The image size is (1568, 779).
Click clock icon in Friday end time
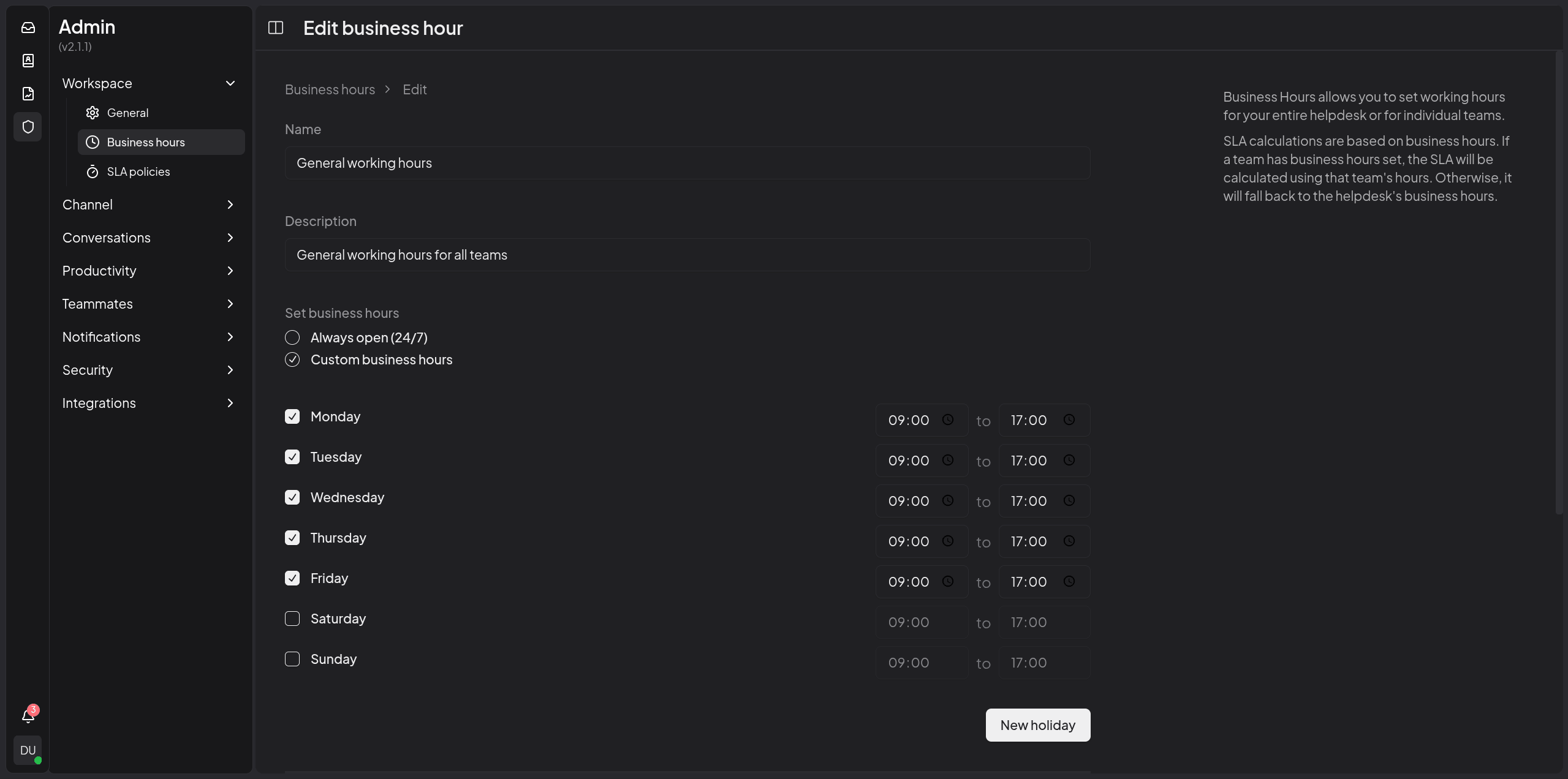click(1069, 581)
